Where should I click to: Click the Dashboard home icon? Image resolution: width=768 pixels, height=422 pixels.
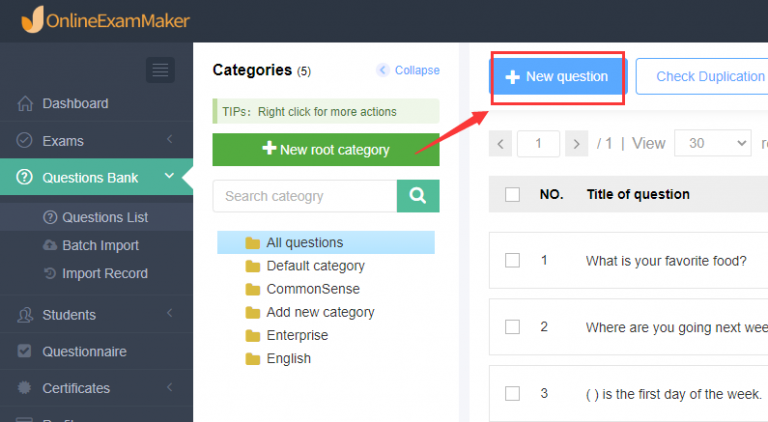[x=25, y=104]
